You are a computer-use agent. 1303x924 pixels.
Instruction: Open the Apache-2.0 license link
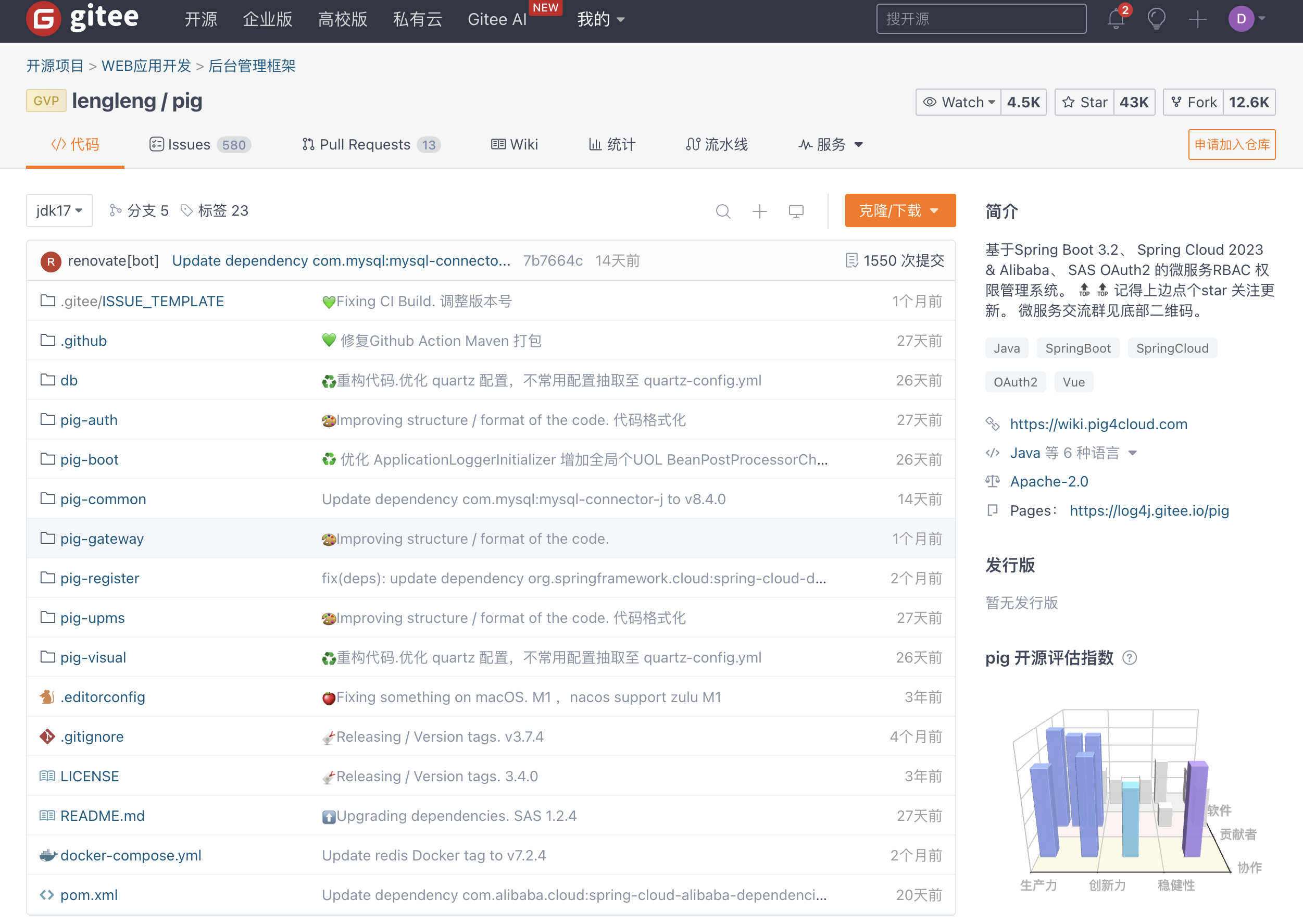click(x=1049, y=481)
